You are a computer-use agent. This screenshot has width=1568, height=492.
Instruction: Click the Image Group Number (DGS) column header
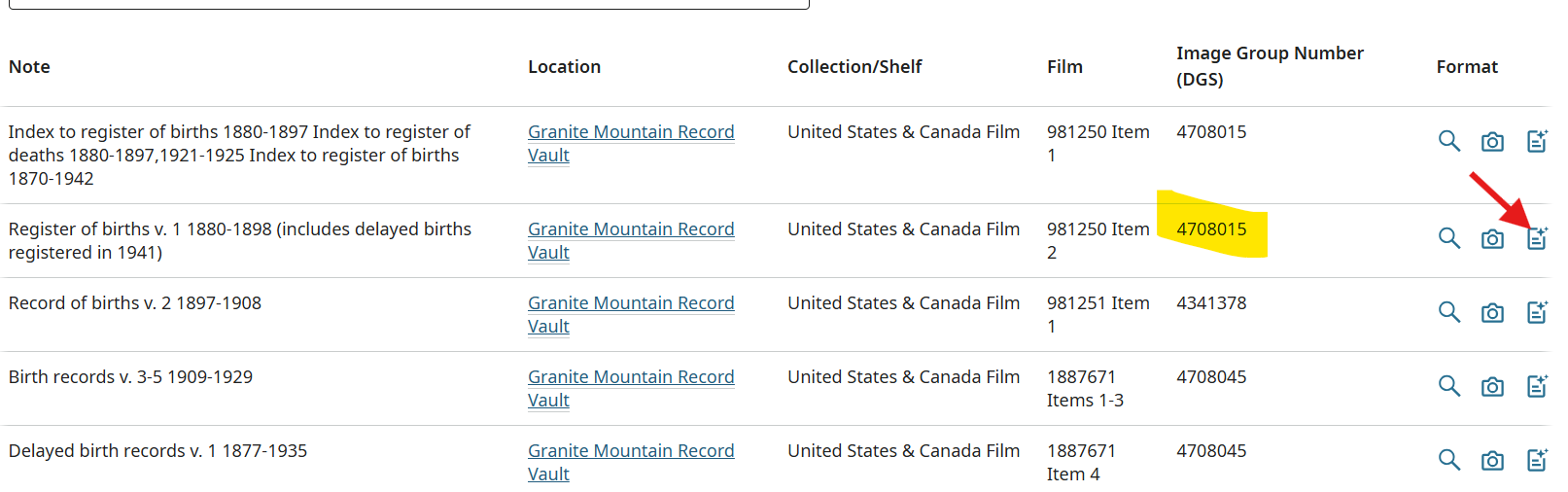[1270, 66]
